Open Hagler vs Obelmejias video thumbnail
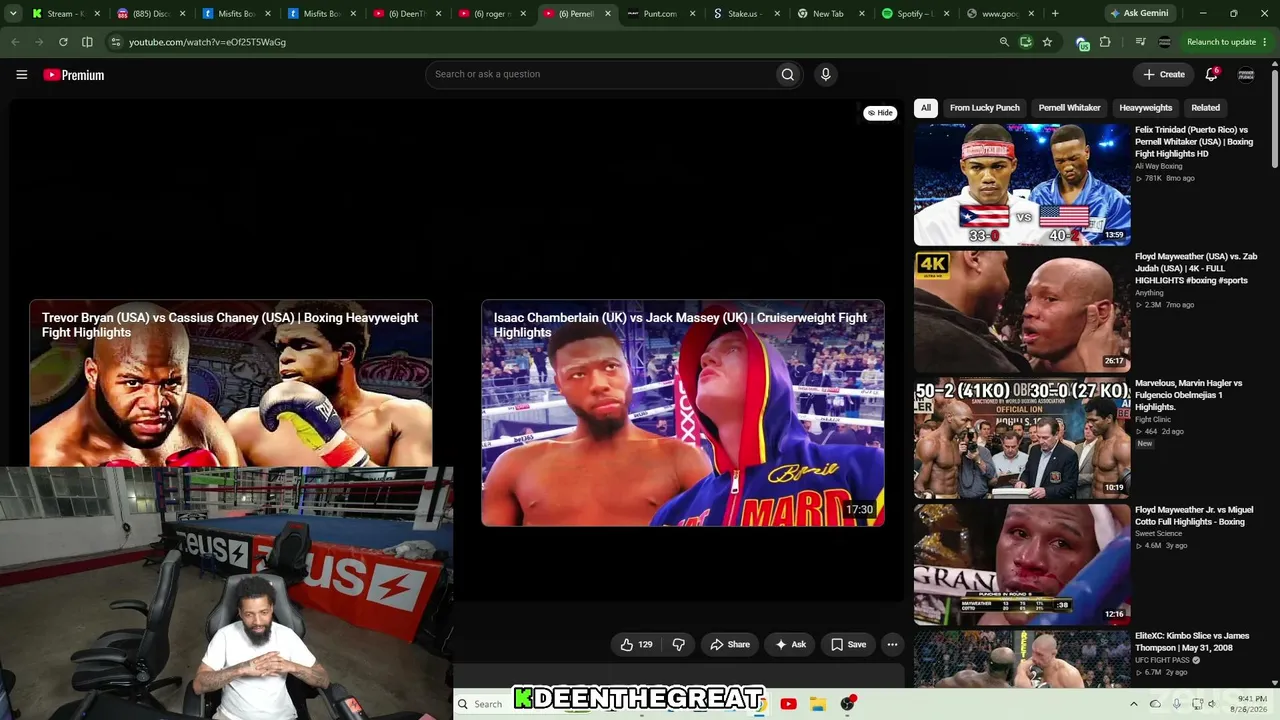Screen dimensions: 1280x720 click(1022, 438)
